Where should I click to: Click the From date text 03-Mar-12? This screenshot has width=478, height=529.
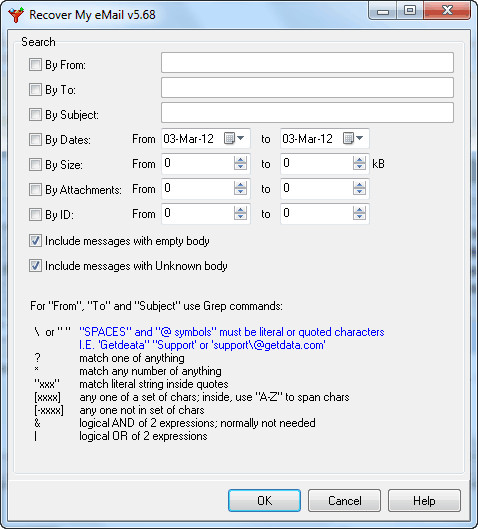pyautogui.click(x=189, y=139)
